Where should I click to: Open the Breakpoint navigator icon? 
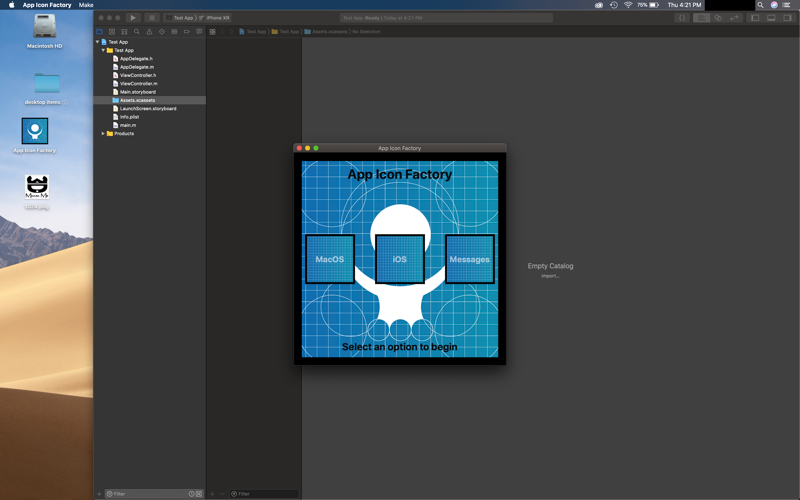[187, 32]
